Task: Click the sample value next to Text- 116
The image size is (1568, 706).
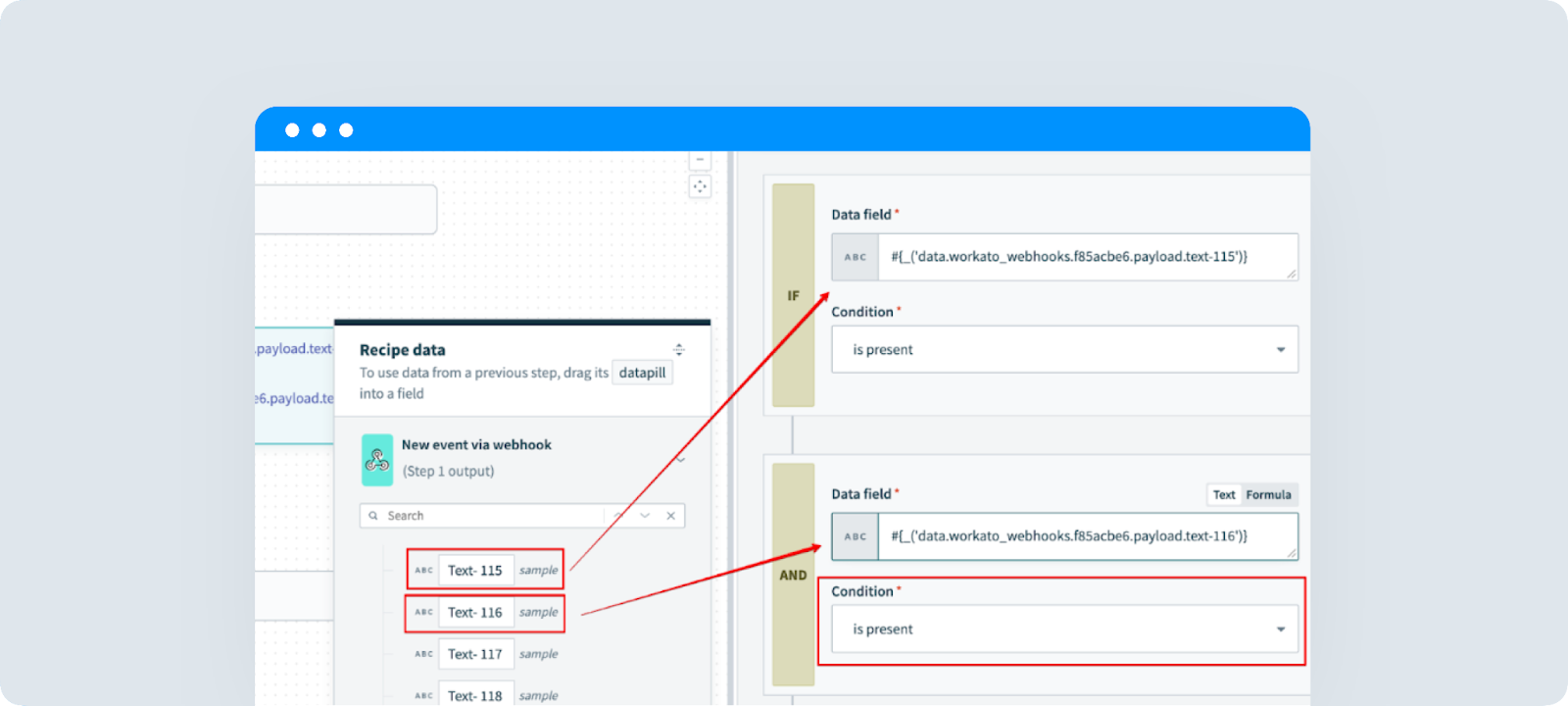Action: point(539,613)
